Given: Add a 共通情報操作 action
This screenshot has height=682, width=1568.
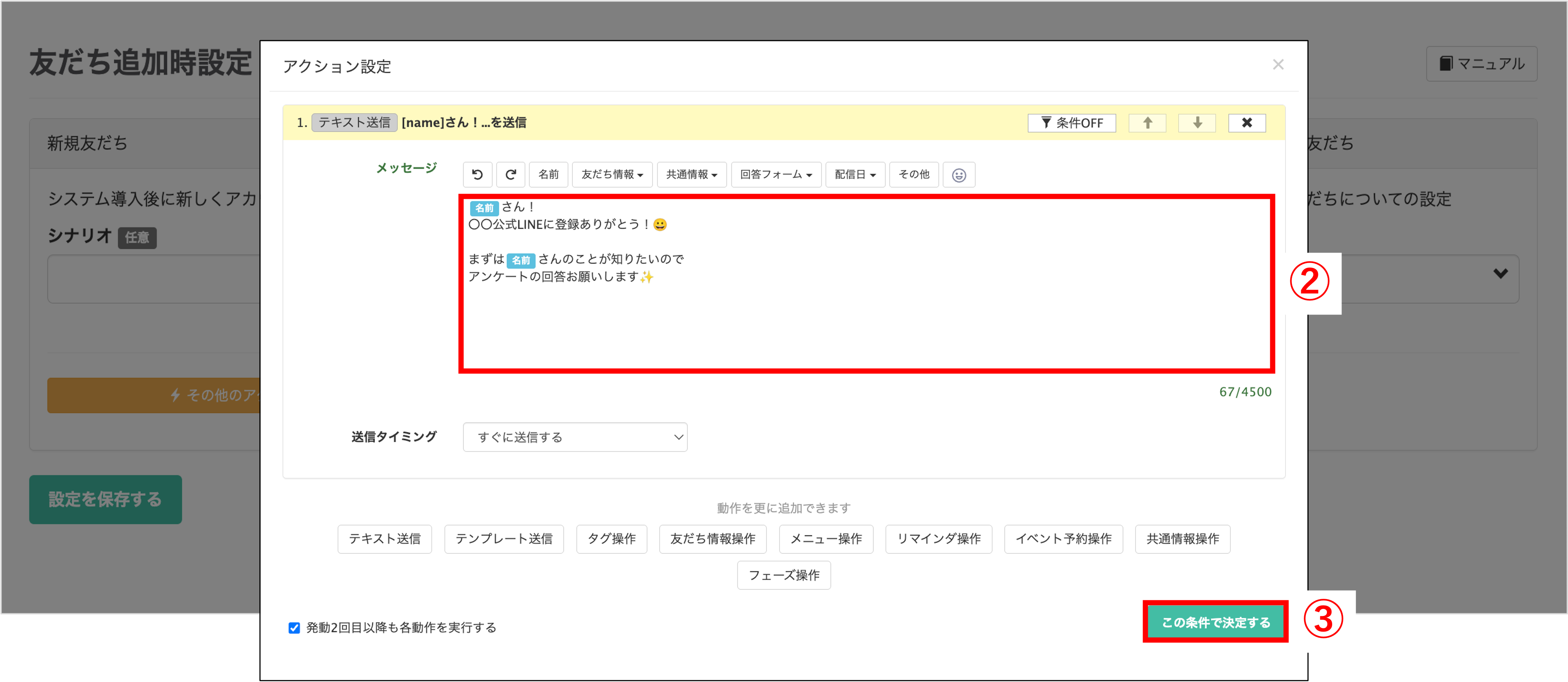Looking at the screenshot, I should [x=1183, y=539].
